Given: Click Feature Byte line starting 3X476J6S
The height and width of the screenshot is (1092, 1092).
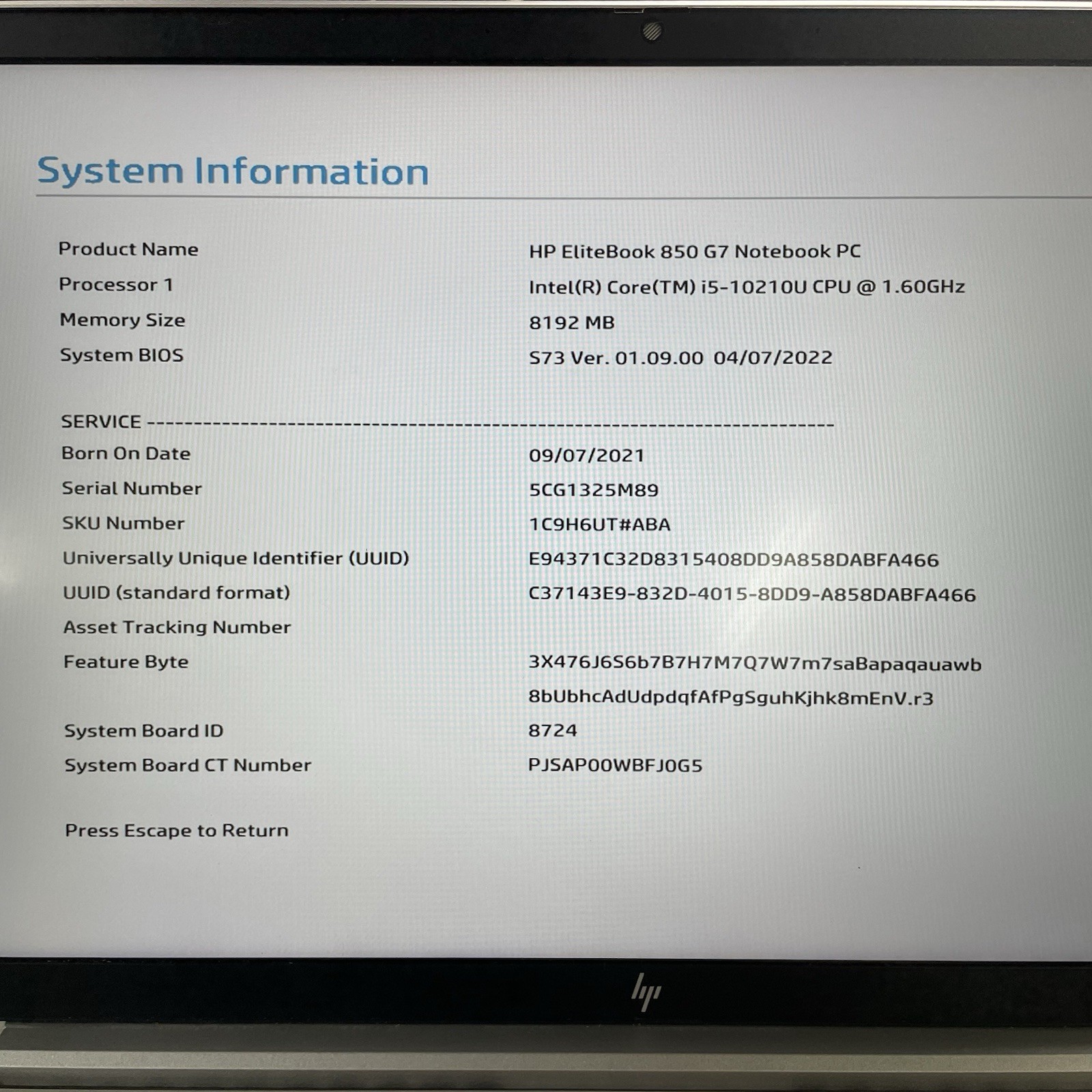Looking at the screenshot, I should click(755, 663).
